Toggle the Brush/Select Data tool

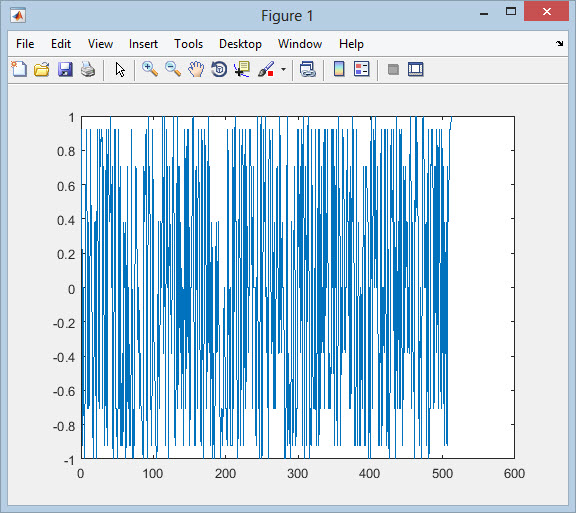click(266, 69)
